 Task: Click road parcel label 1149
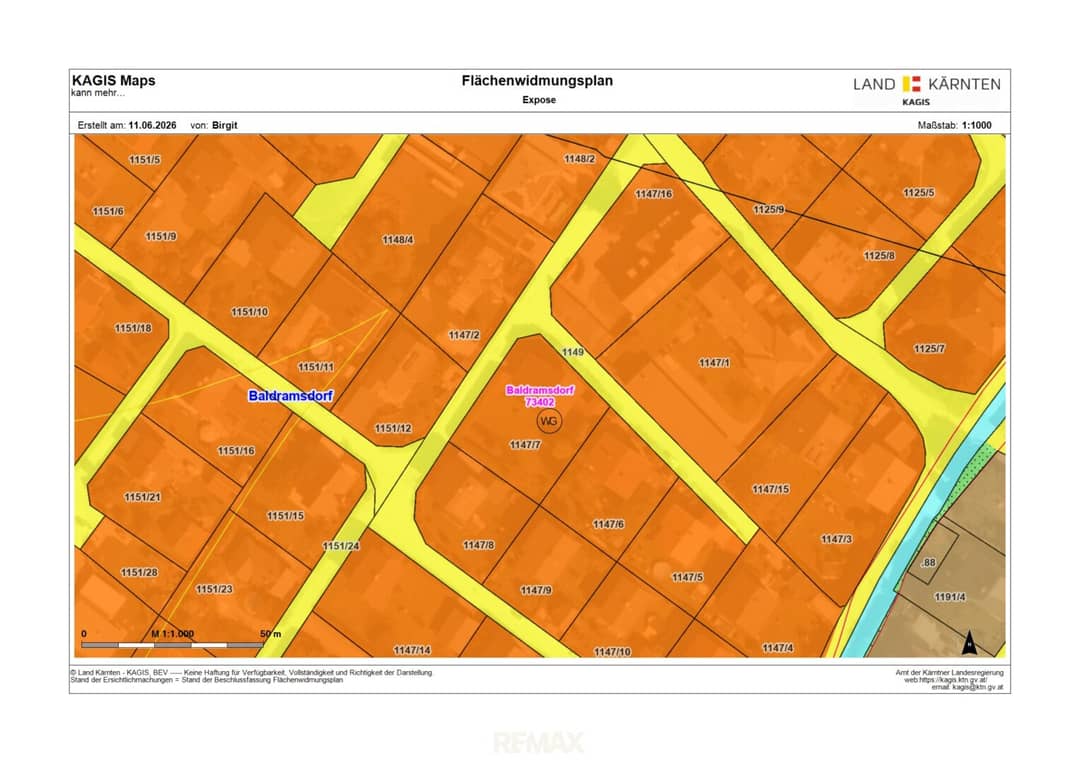(x=573, y=352)
